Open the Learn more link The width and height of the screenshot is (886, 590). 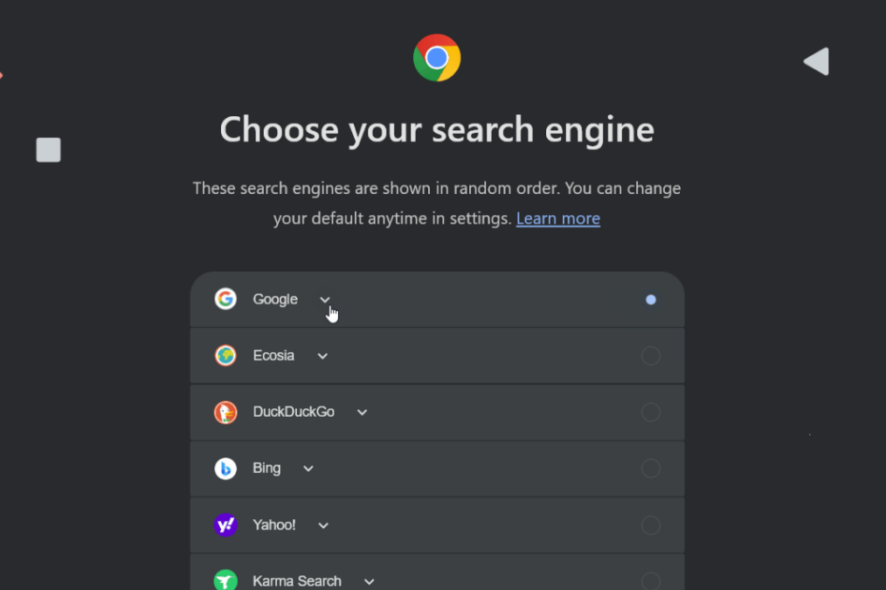(x=558, y=219)
